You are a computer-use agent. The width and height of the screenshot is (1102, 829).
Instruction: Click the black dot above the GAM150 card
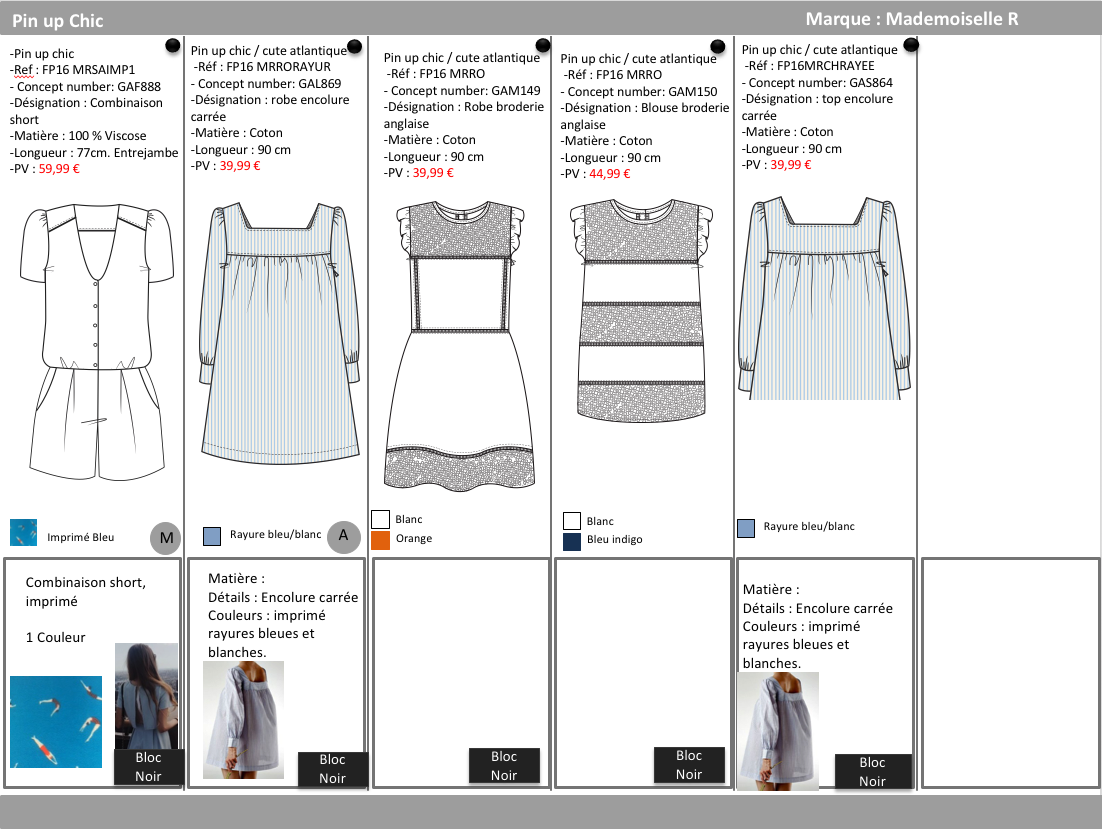pos(718,46)
